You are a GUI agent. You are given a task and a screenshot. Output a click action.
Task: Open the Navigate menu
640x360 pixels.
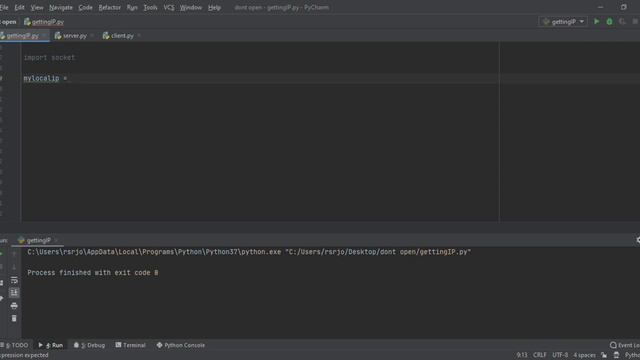[60, 7]
